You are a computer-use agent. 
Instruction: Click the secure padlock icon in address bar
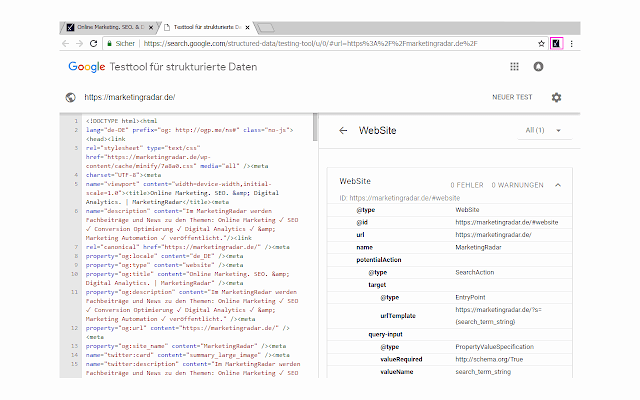(109, 44)
